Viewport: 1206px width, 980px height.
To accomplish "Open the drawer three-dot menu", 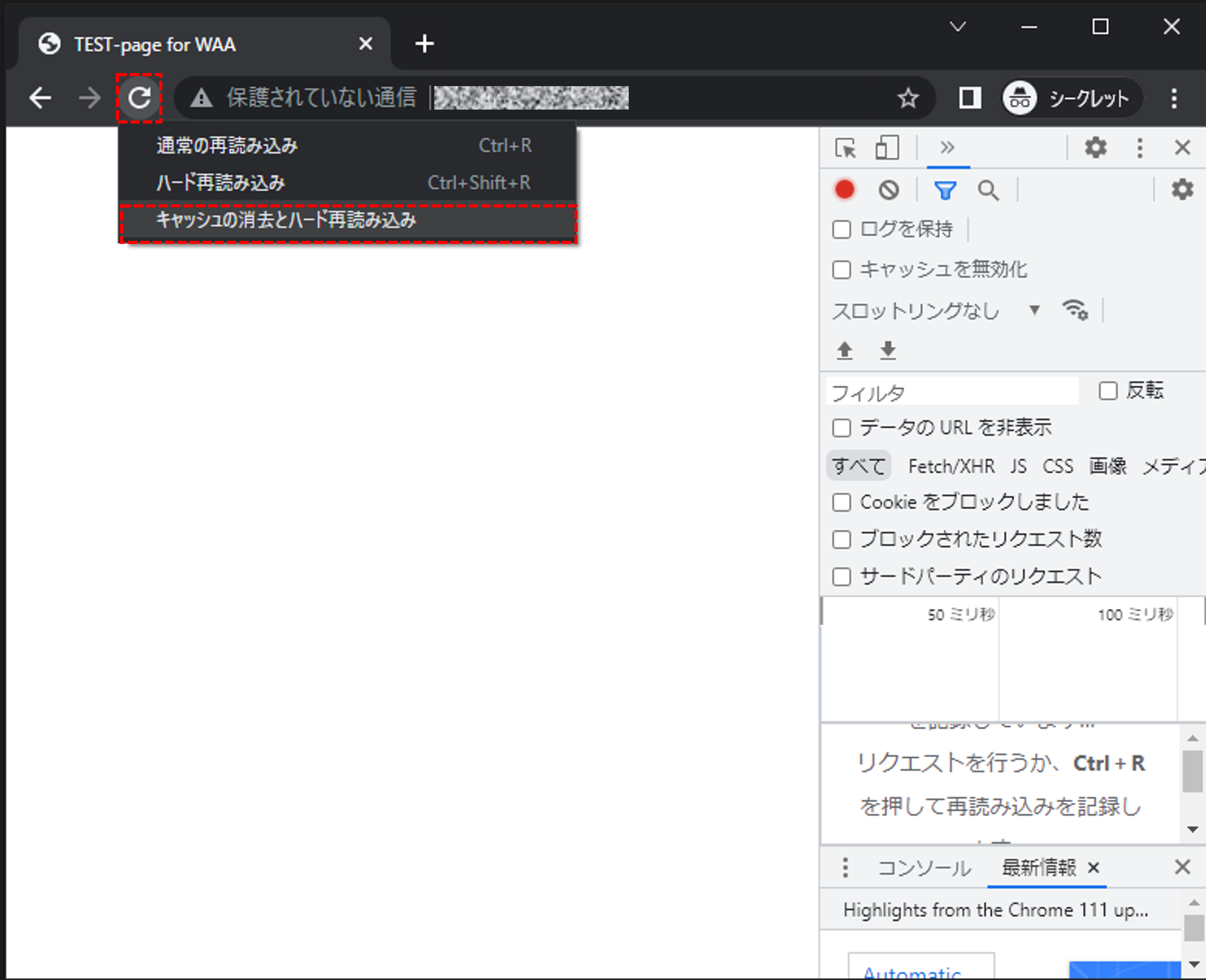I will click(845, 868).
